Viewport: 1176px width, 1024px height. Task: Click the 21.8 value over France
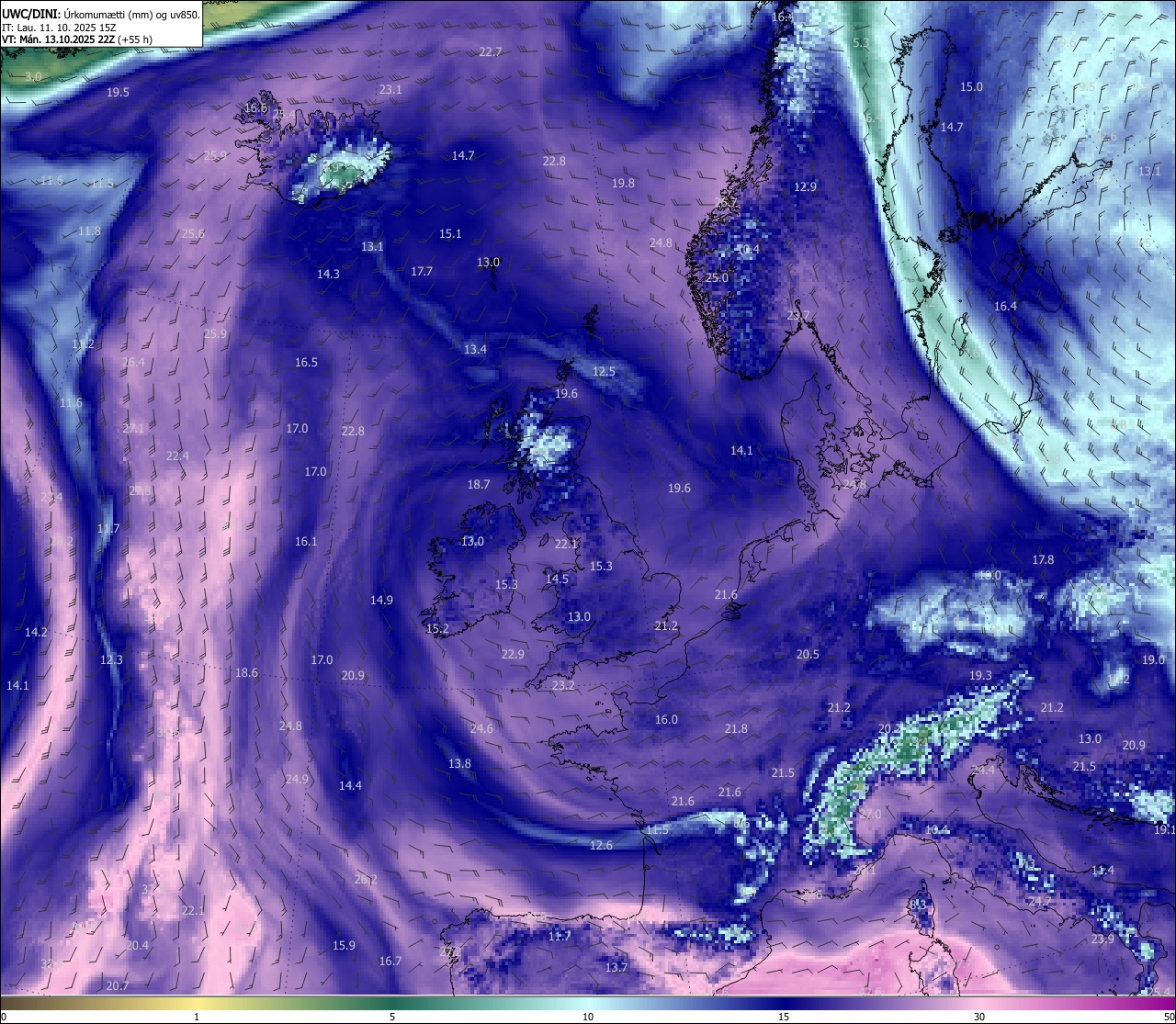[x=736, y=729]
